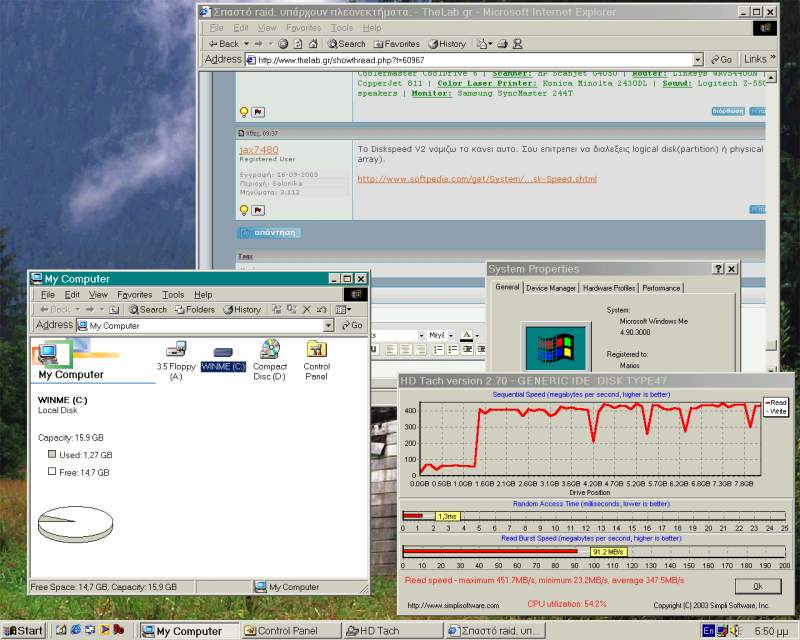Open the Control Panel icon in My Computer
Image resolution: width=800 pixels, height=640 pixels.
tap(316, 360)
